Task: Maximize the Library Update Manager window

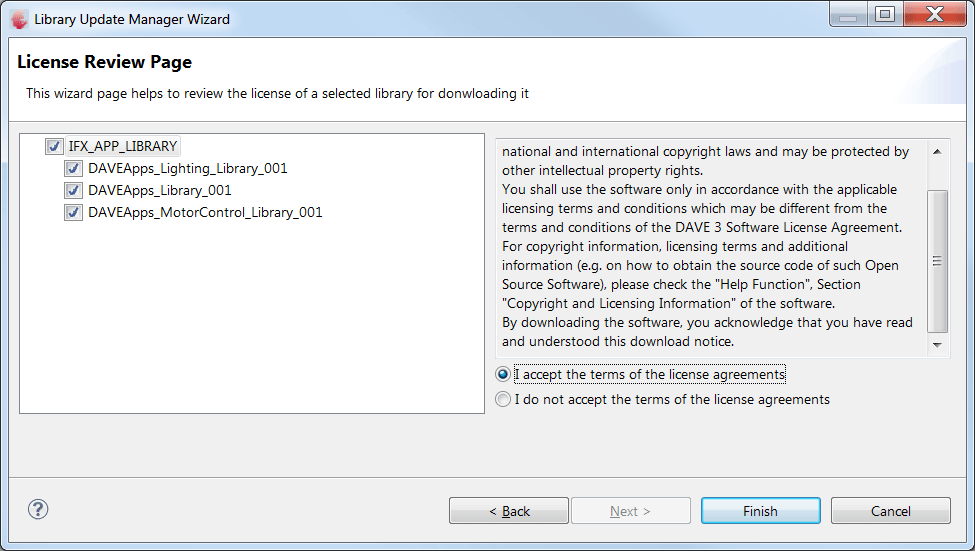Action: pyautogui.click(x=885, y=14)
